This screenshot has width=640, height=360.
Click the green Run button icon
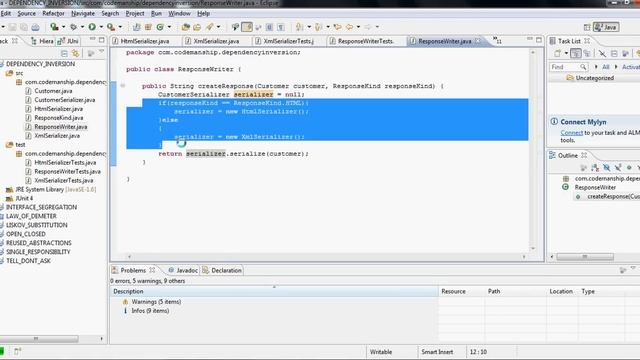coord(92,27)
